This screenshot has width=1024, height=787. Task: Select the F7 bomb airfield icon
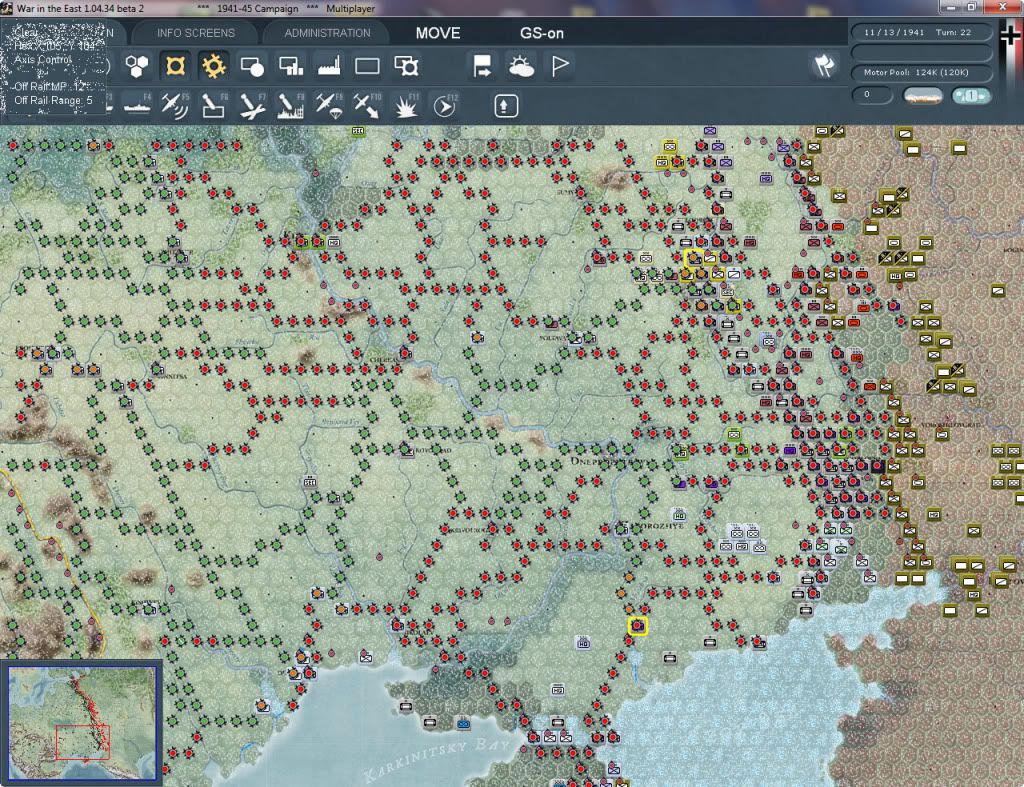[252, 106]
